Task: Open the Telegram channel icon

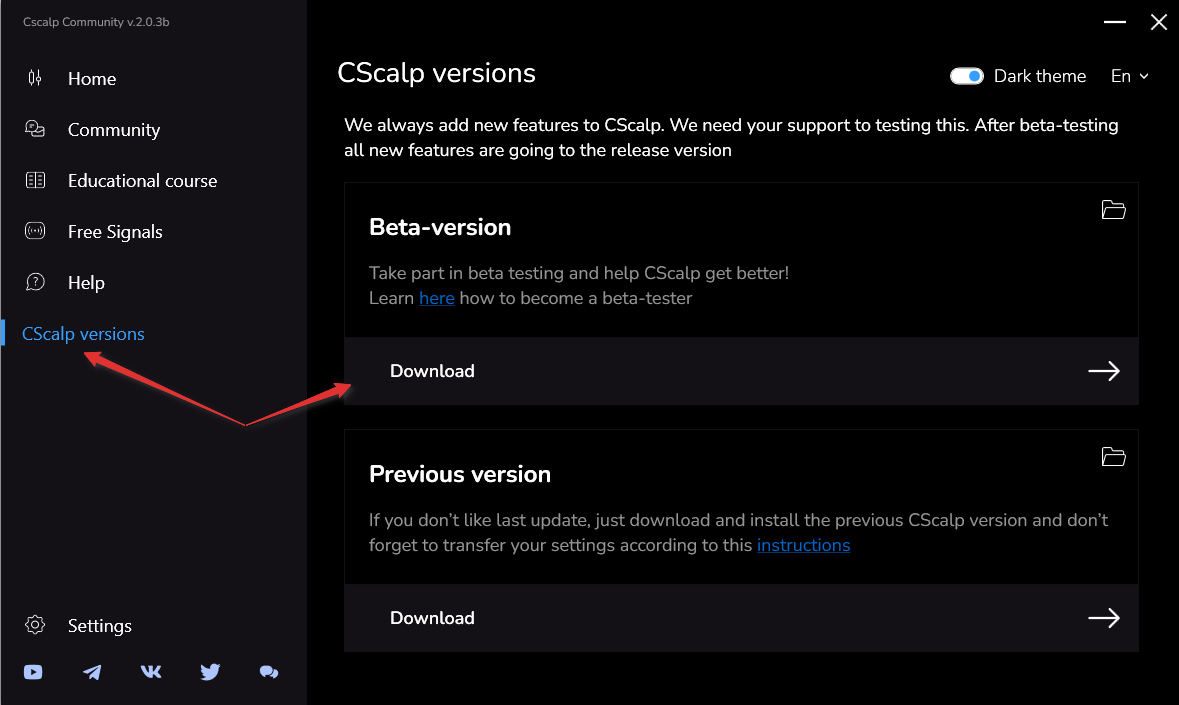Action: coord(92,672)
